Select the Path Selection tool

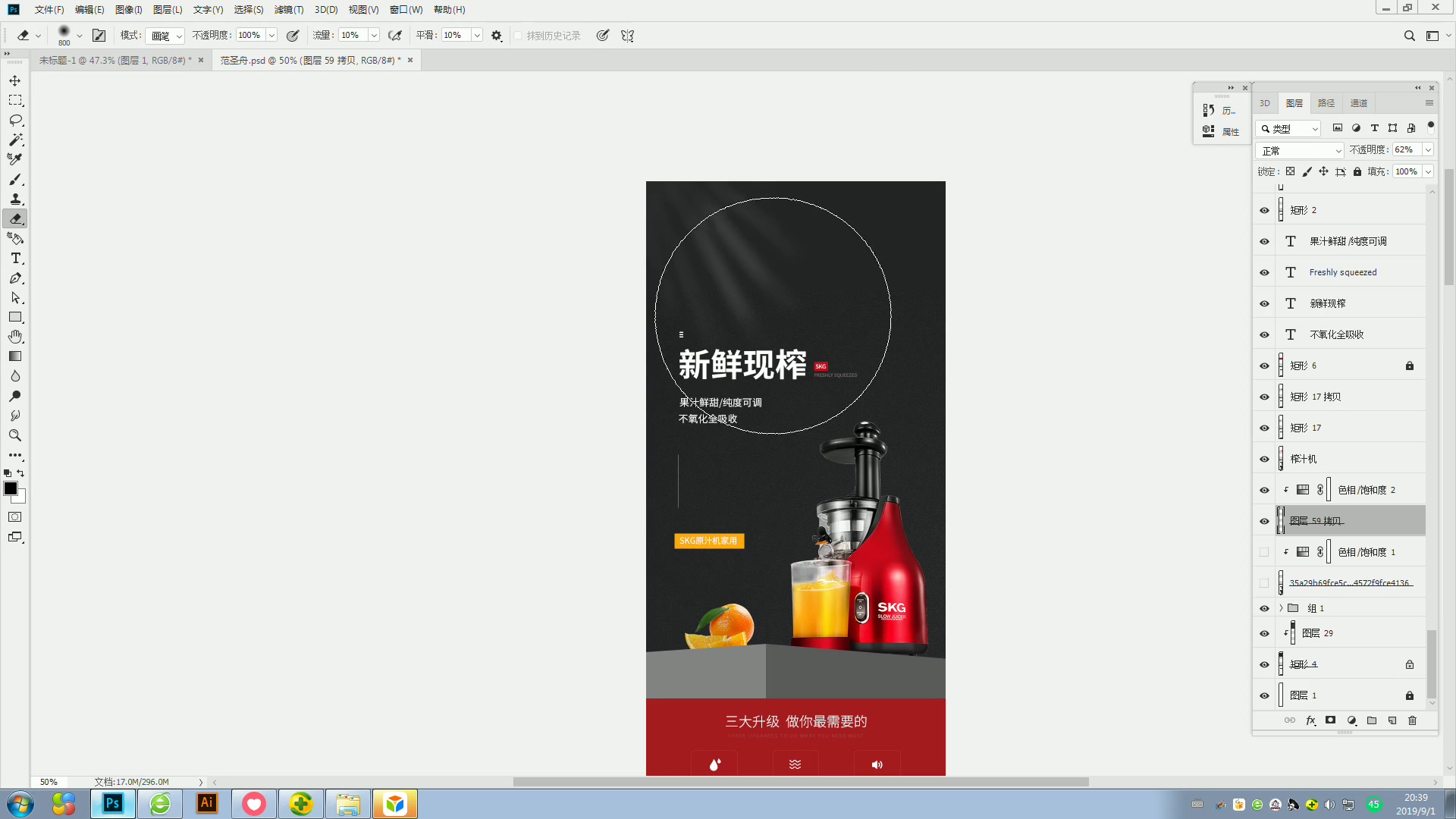(15, 297)
